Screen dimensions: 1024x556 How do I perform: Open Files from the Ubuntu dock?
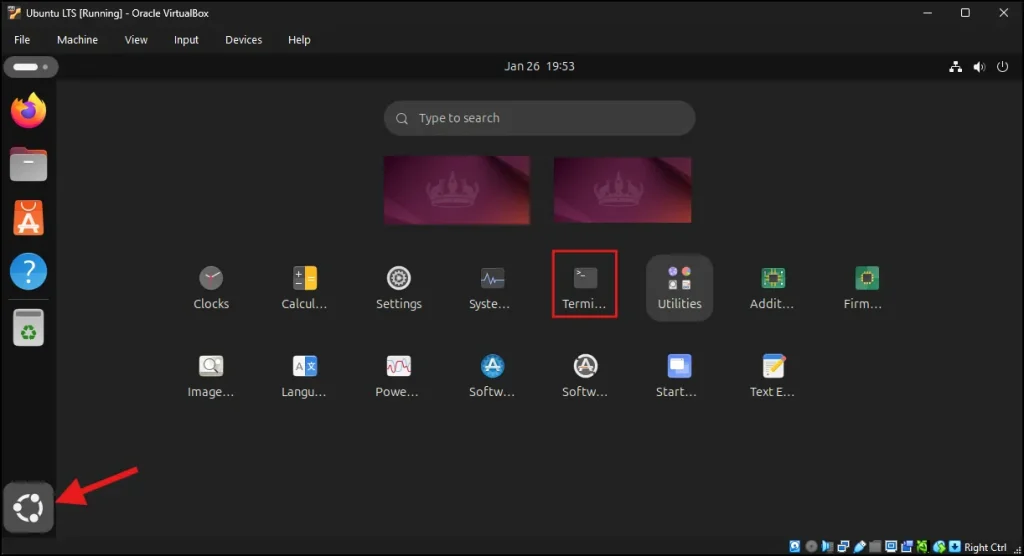28,164
